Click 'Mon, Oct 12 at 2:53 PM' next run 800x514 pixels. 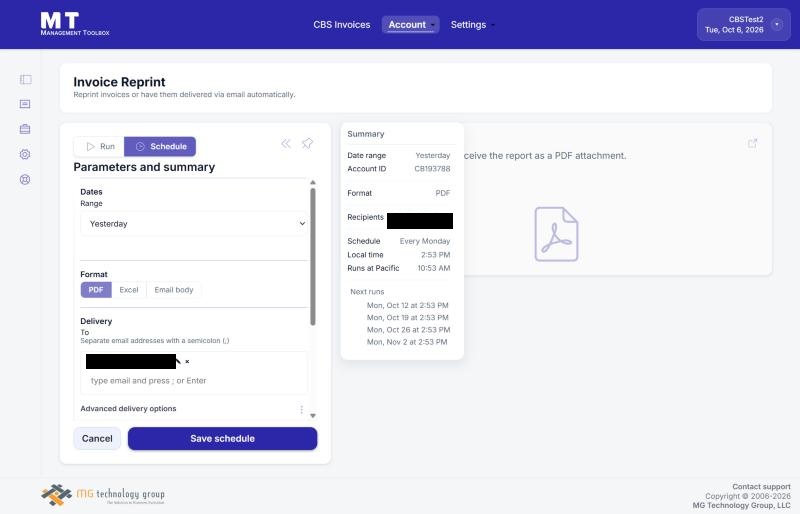click(x=408, y=305)
